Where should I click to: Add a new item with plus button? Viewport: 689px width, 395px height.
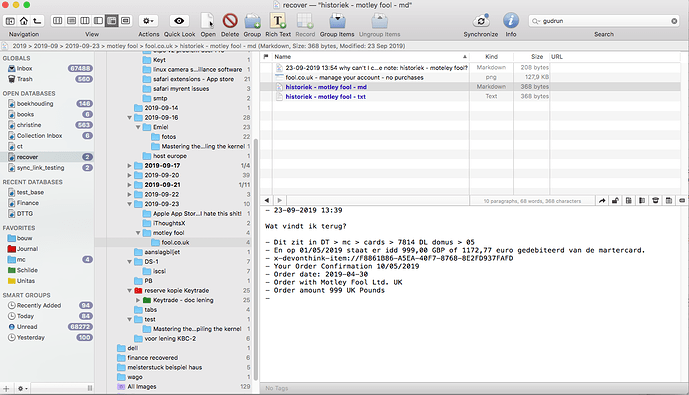[x=6, y=388]
